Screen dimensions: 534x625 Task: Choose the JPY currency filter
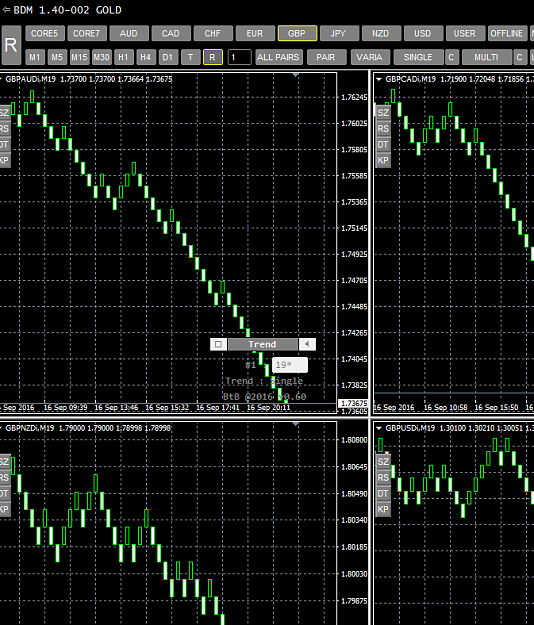339,33
